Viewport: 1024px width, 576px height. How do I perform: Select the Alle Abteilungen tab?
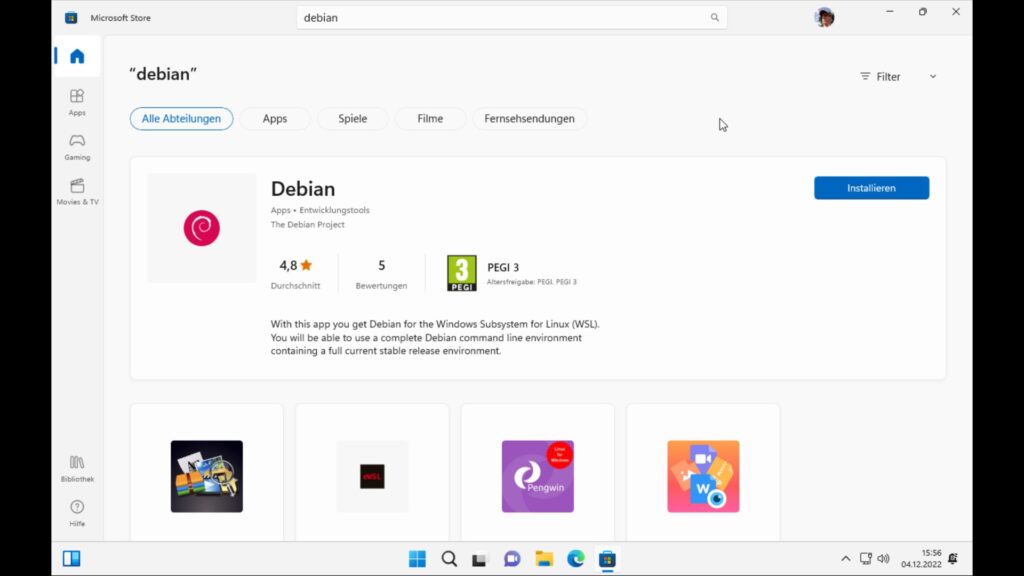click(182, 119)
